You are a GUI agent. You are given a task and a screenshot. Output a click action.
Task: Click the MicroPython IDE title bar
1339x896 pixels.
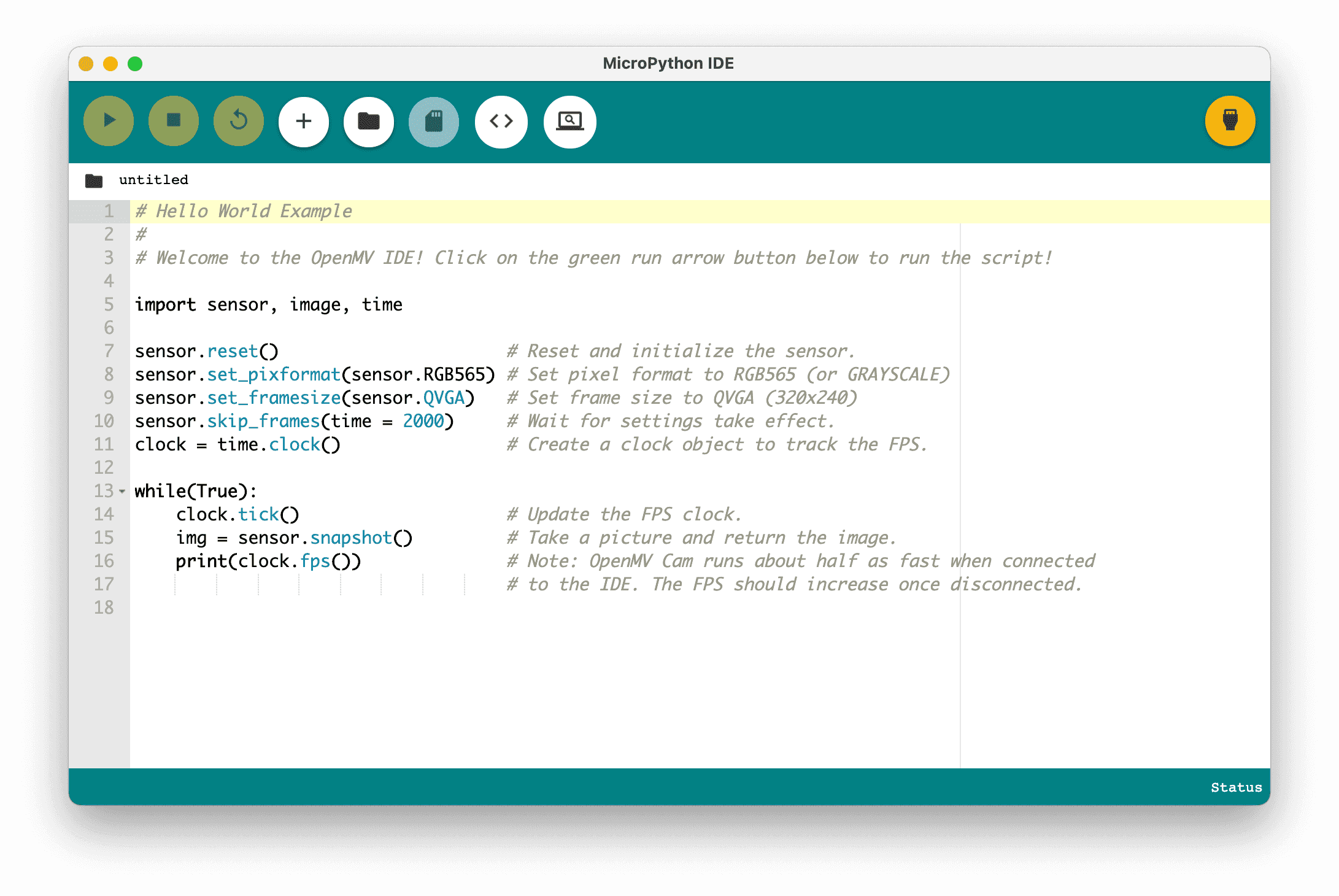668,63
